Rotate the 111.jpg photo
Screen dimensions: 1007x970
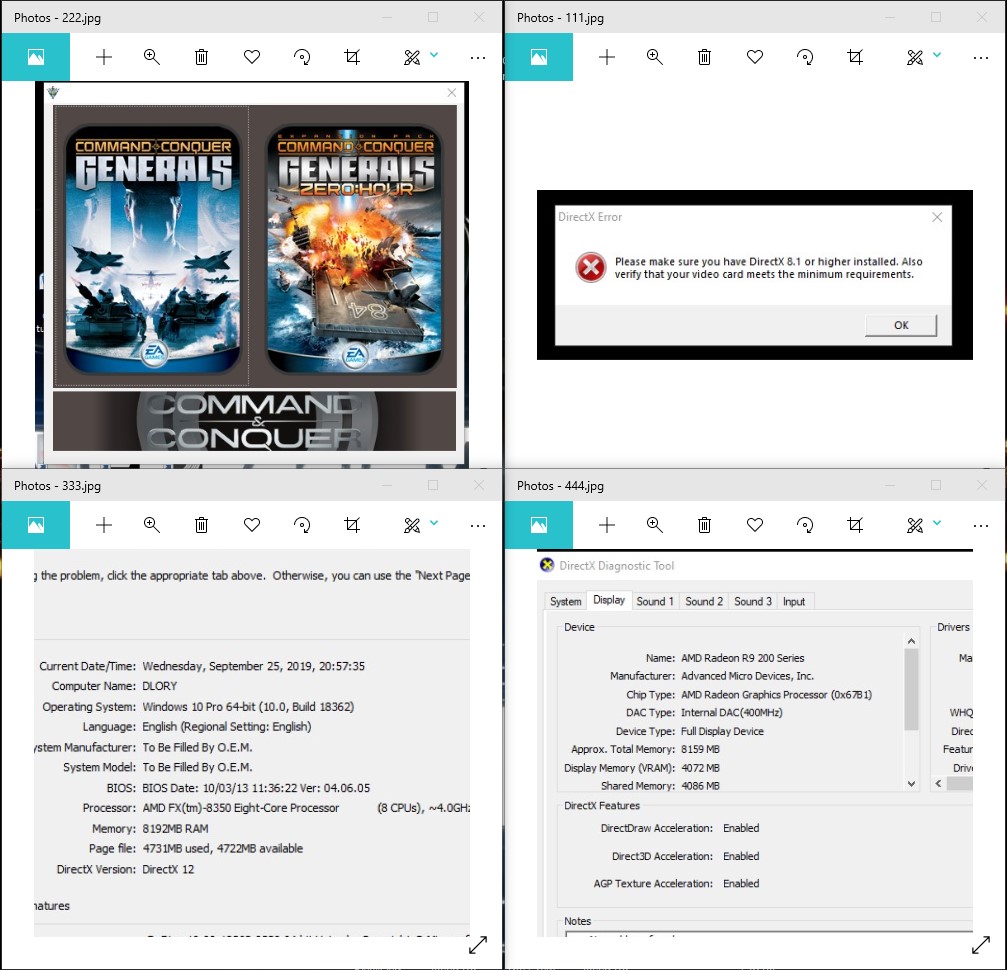(805, 57)
